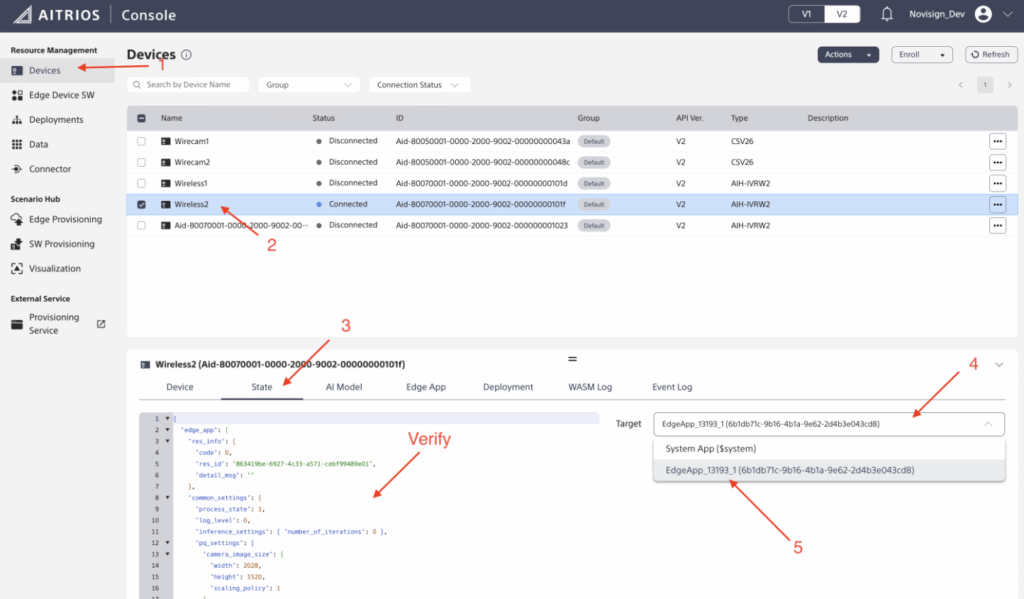Open Edge Device SW sidebar icon

(x=18, y=95)
